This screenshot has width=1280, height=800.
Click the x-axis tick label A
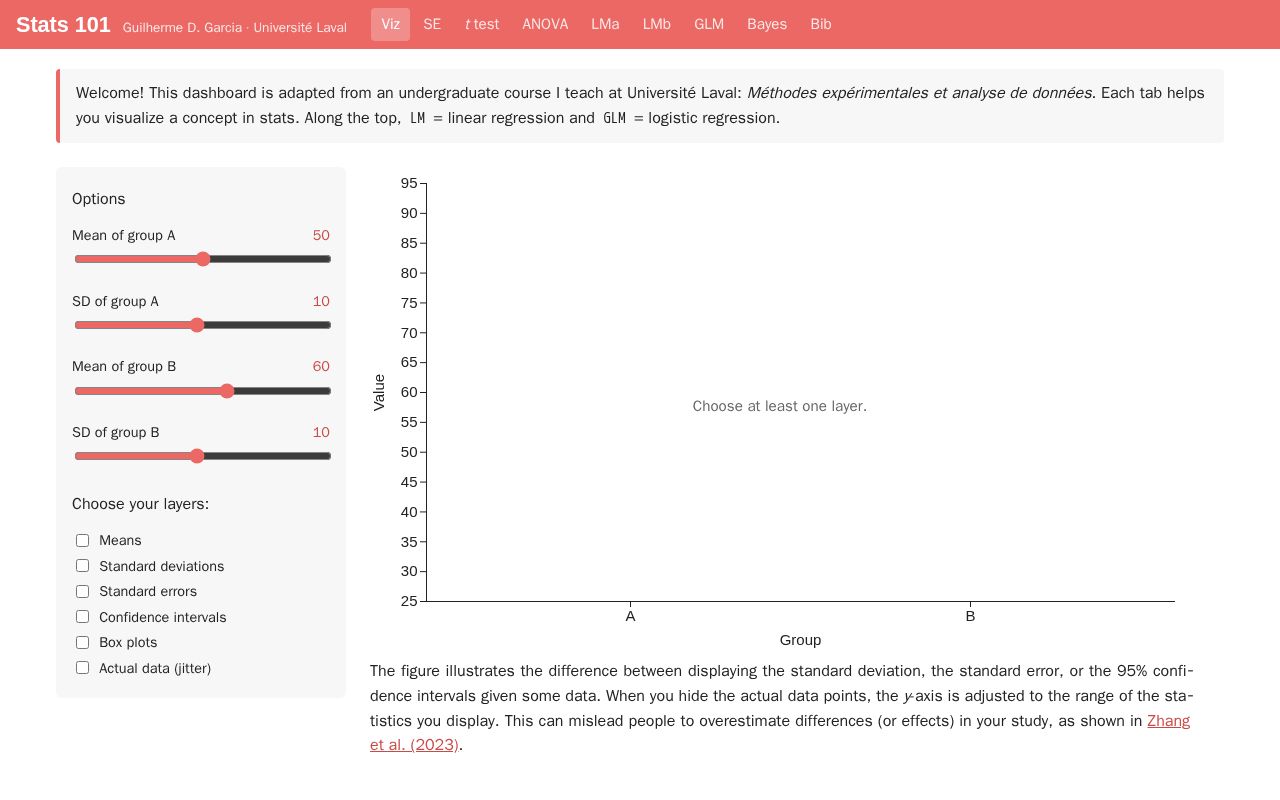[630, 616]
